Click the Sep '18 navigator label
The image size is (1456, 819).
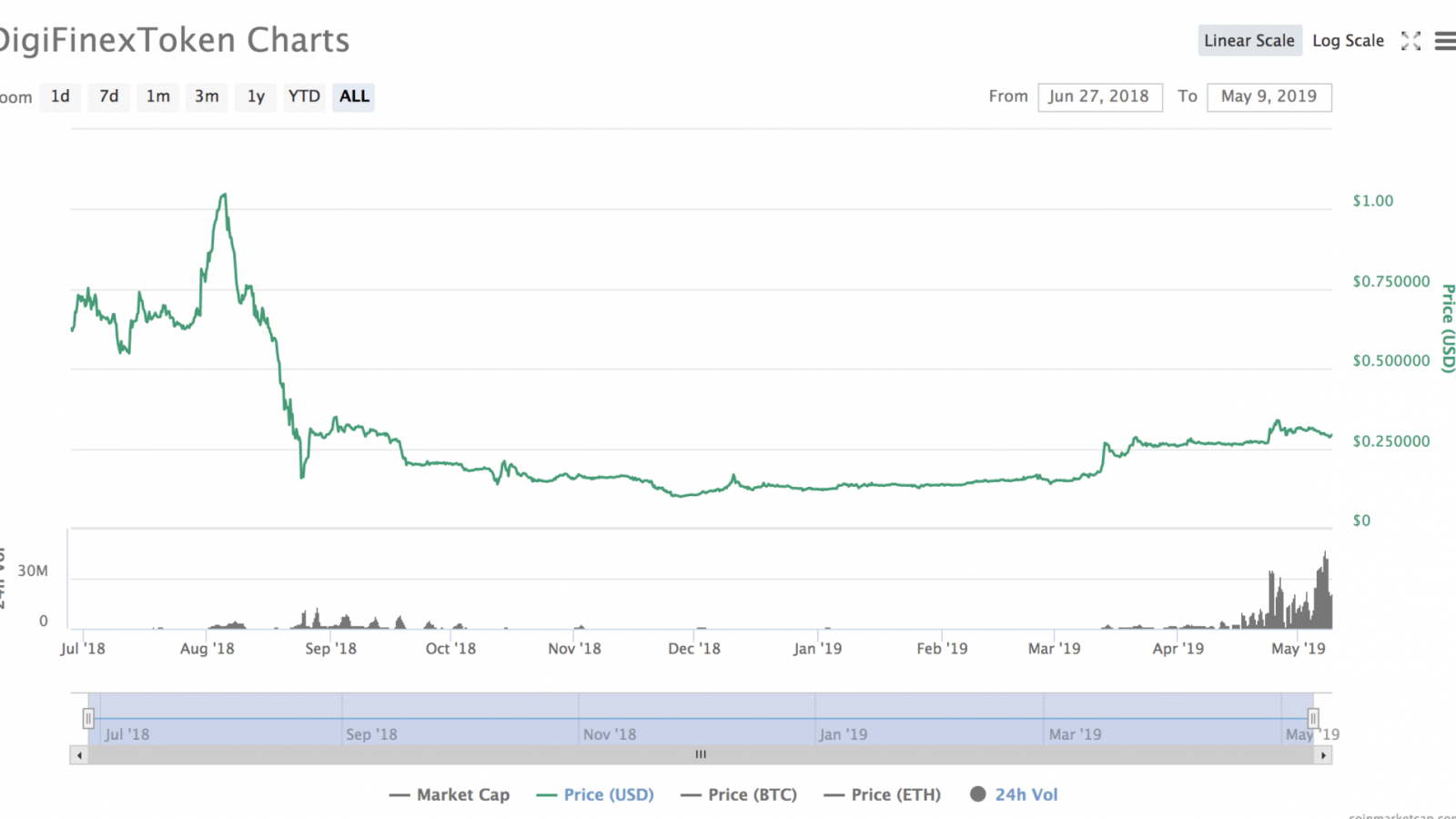371,734
